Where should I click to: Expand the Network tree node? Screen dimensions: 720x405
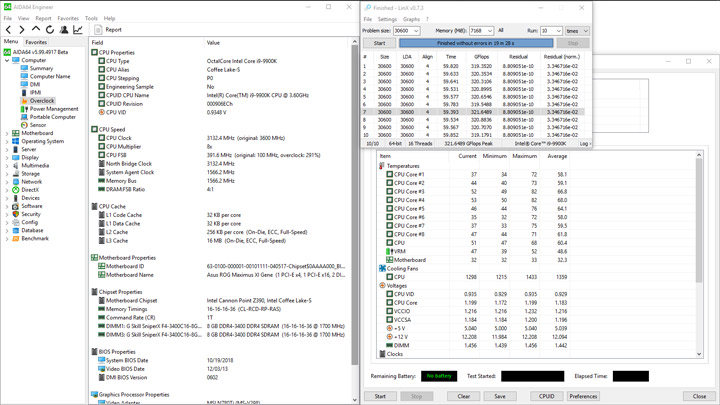coord(7,182)
